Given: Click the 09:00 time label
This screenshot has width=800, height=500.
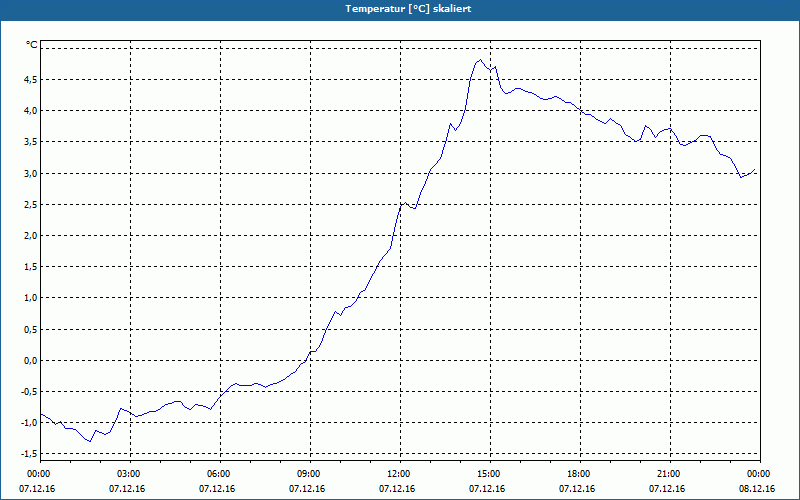Looking at the screenshot, I should point(310,474).
